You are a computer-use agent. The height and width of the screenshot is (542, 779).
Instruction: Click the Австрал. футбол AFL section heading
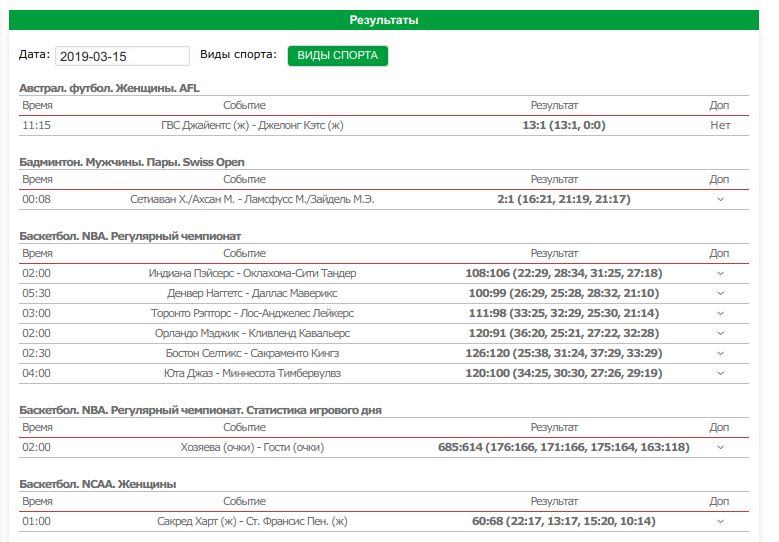[109, 88]
